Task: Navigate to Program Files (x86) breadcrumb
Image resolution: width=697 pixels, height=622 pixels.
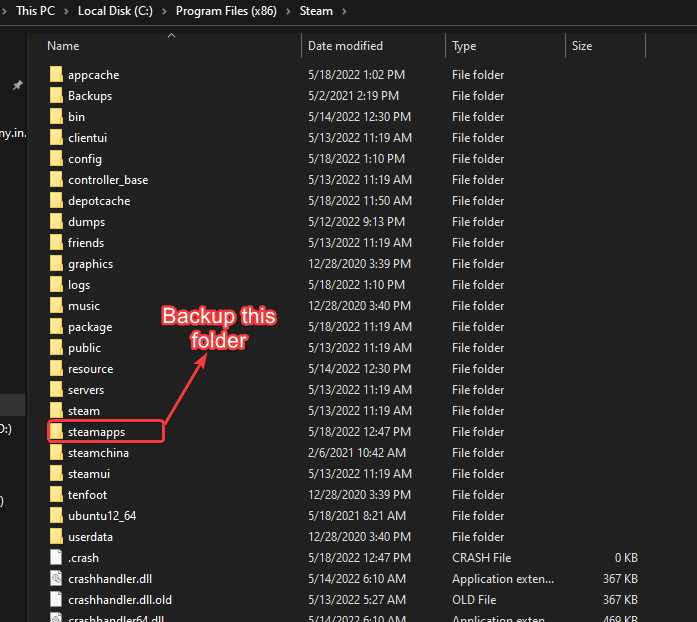Action: pos(226,11)
